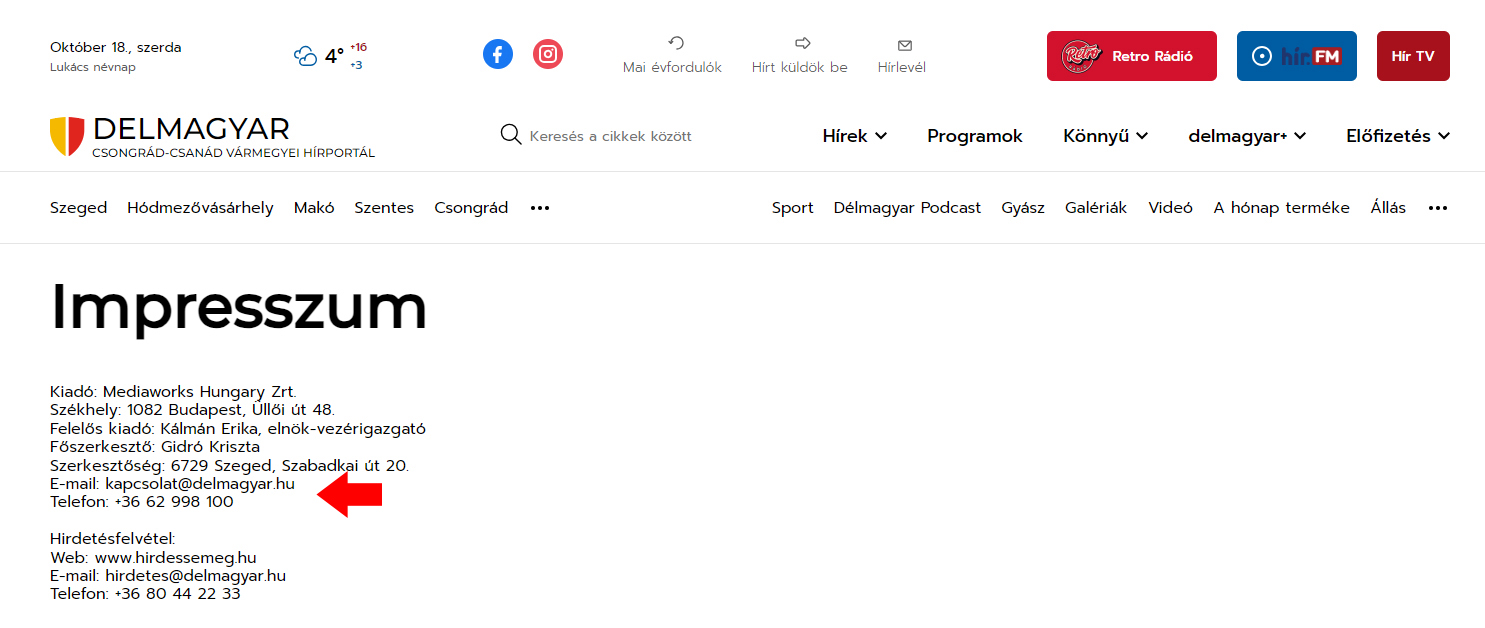Expand the Hírek dropdown menu

854,136
